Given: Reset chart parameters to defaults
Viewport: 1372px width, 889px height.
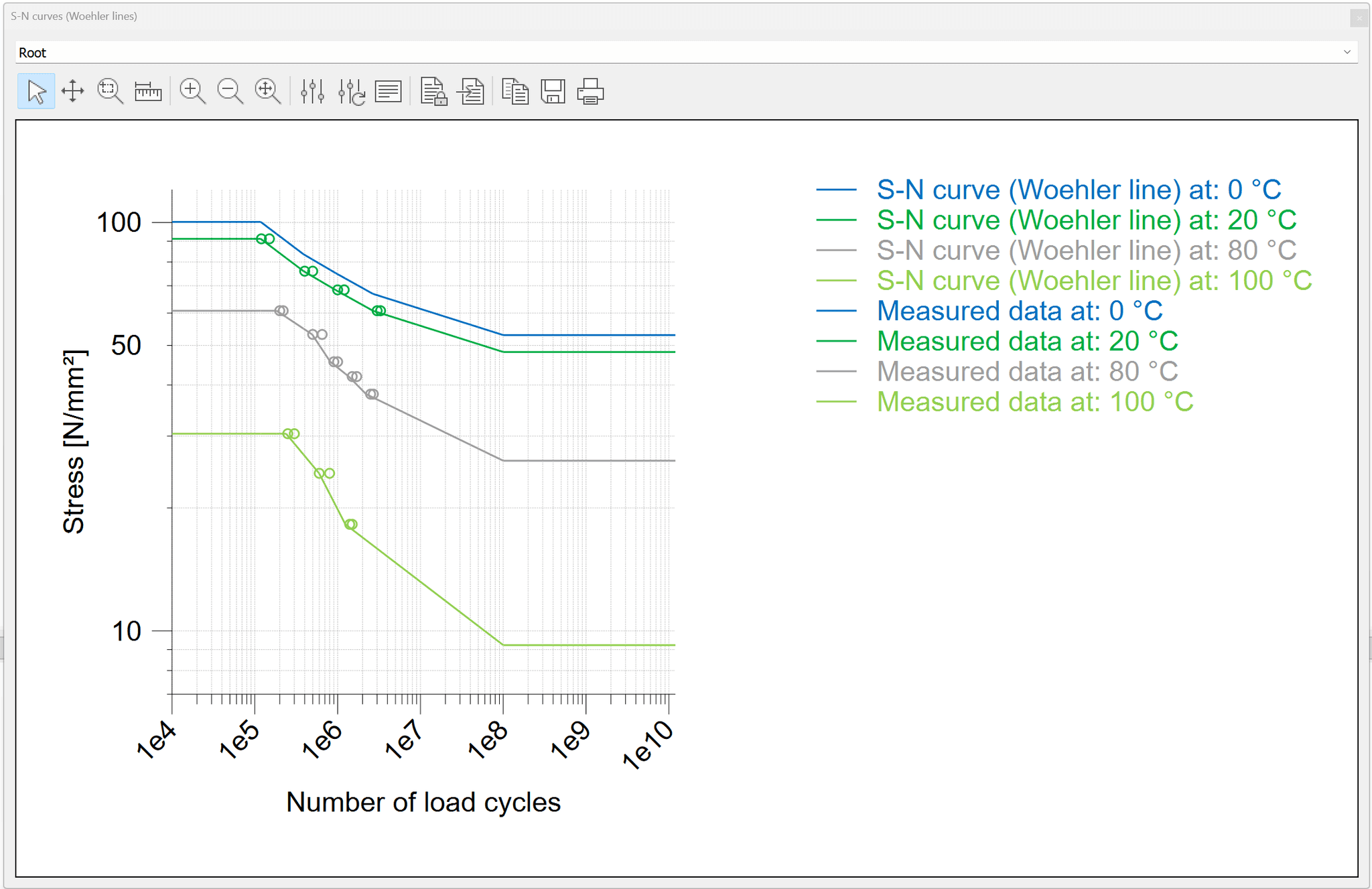Looking at the screenshot, I should coord(350,92).
